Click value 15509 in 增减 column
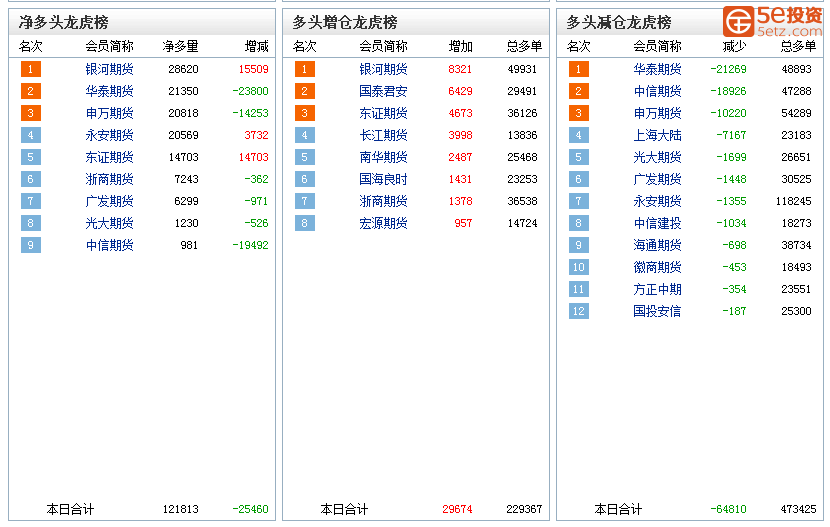Image resolution: width=830 pixels, height=527 pixels. coord(254,69)
